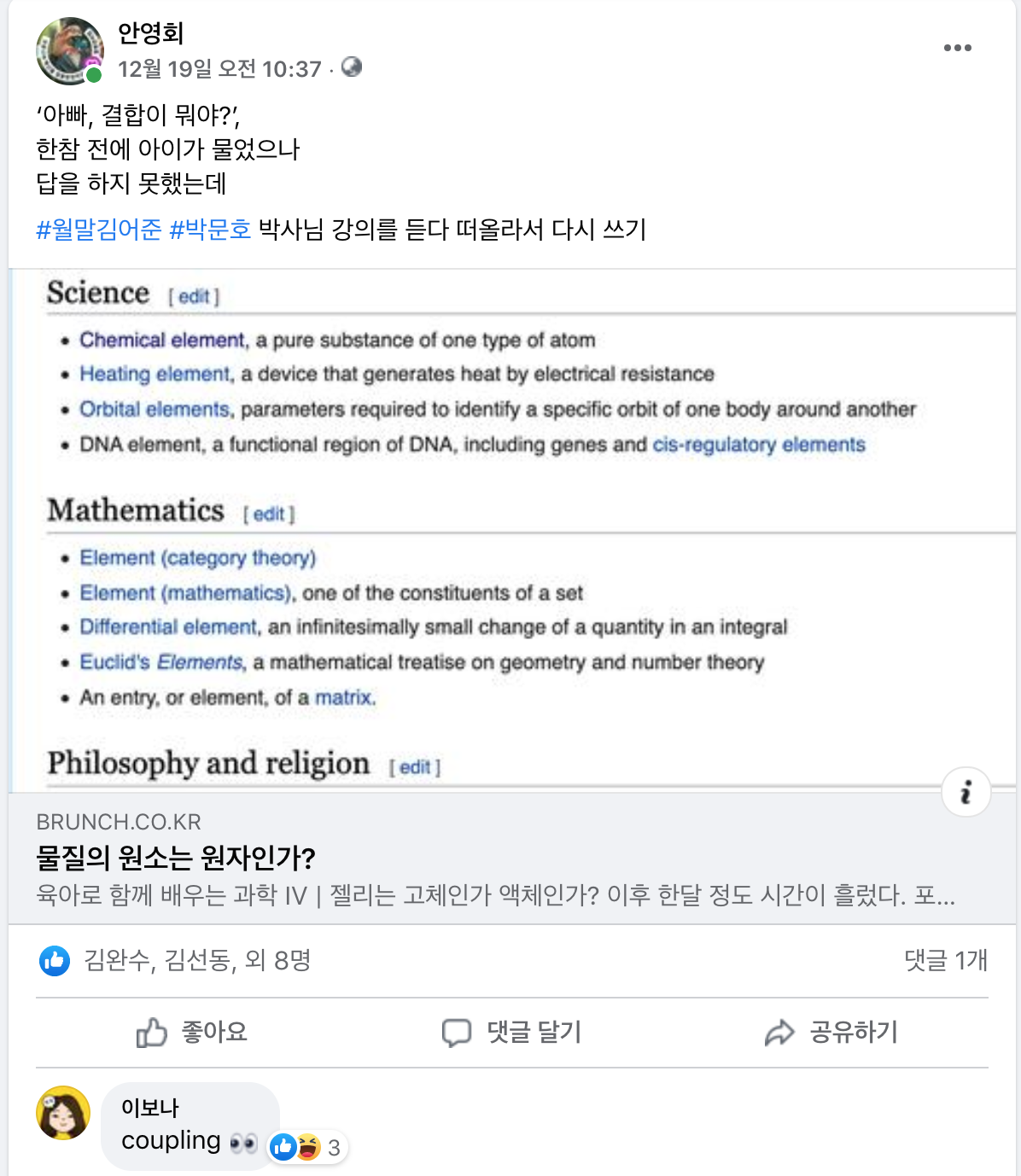Open the #박문호 hashtag

pos(210,229)
